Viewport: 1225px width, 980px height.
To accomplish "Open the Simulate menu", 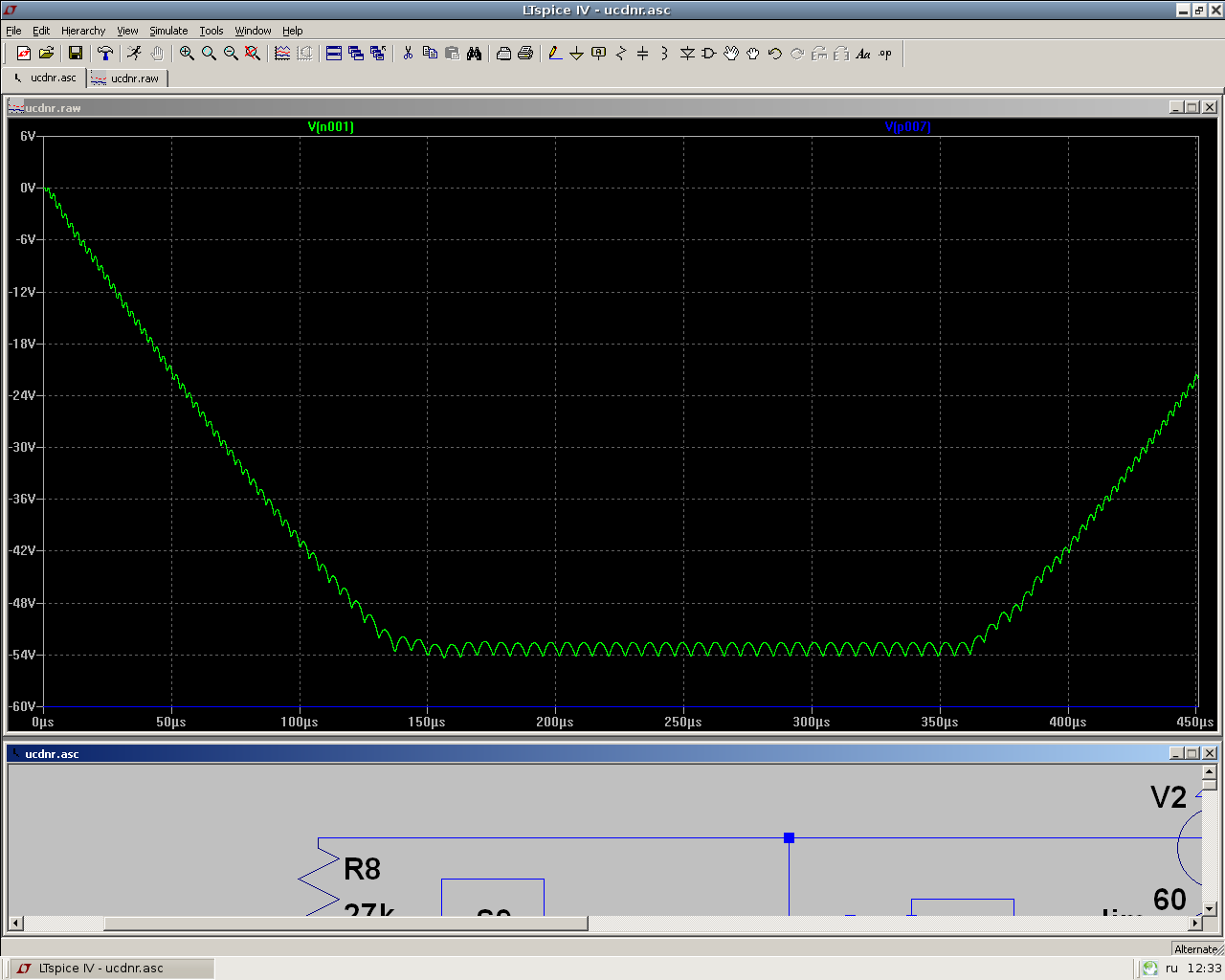I will pos(168,31).
